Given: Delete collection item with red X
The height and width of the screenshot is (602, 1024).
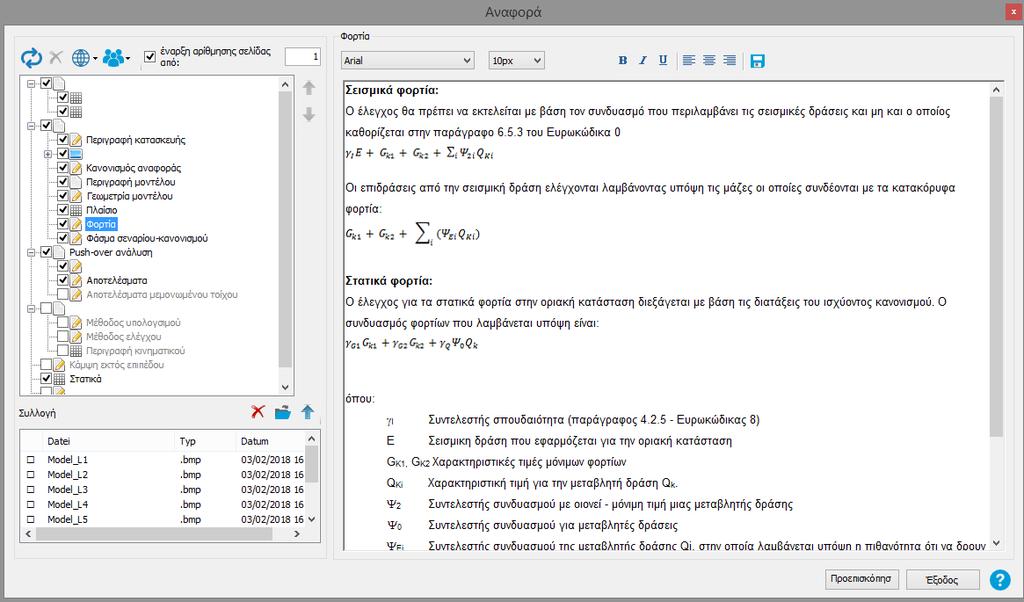Looking at the screenshot, I should (x=258, y=412).
